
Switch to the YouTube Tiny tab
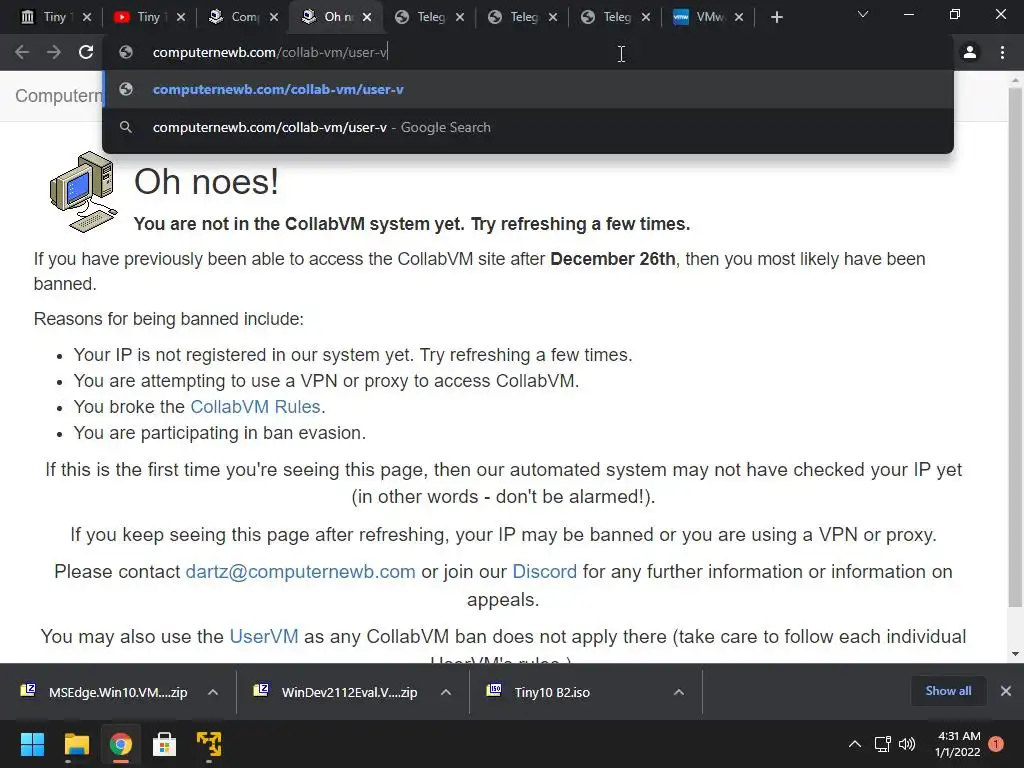click(x=148, y=17)
